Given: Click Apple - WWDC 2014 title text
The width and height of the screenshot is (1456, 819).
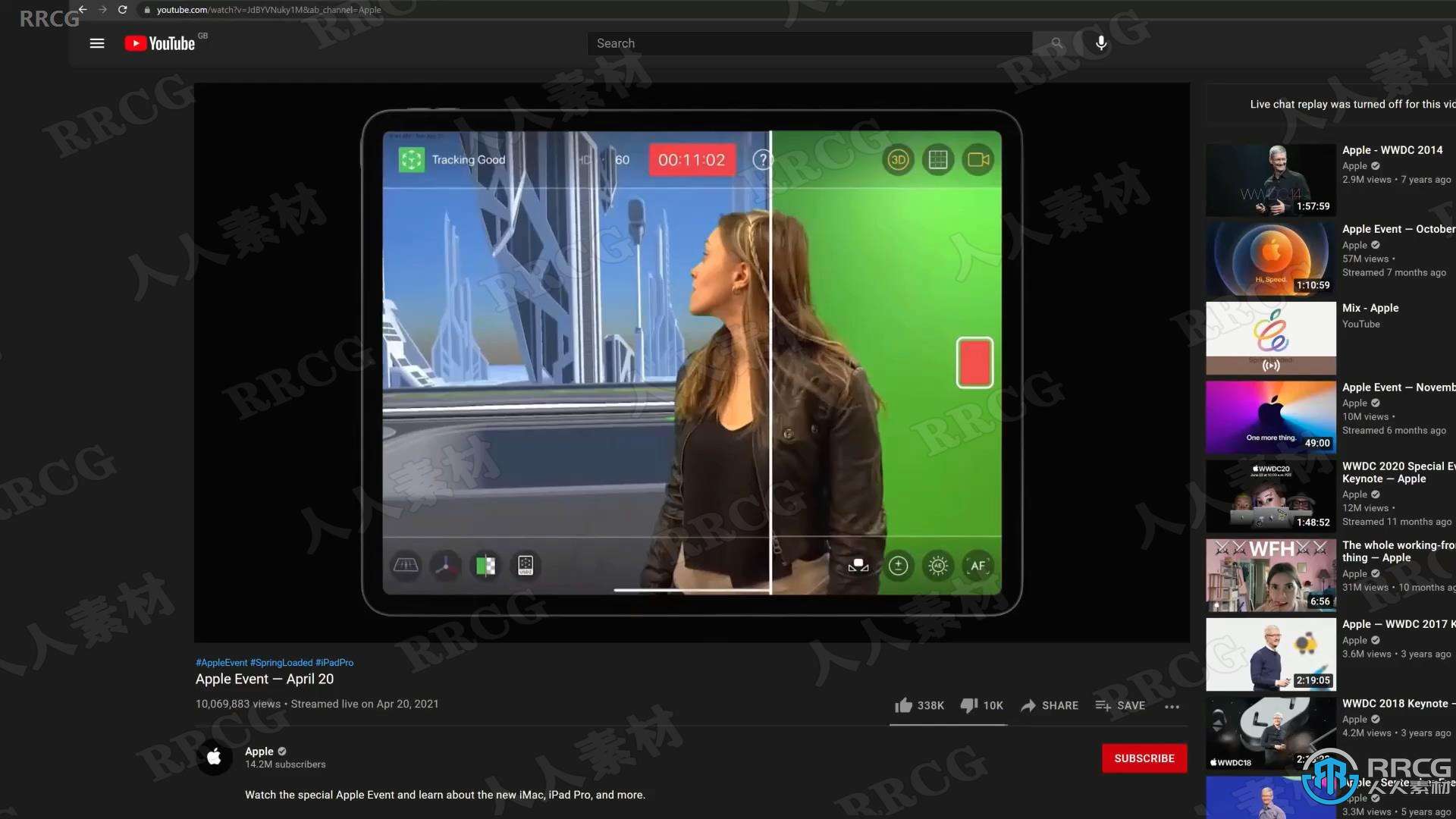Looking at the screenshot, I should (x=1392, y=150).
